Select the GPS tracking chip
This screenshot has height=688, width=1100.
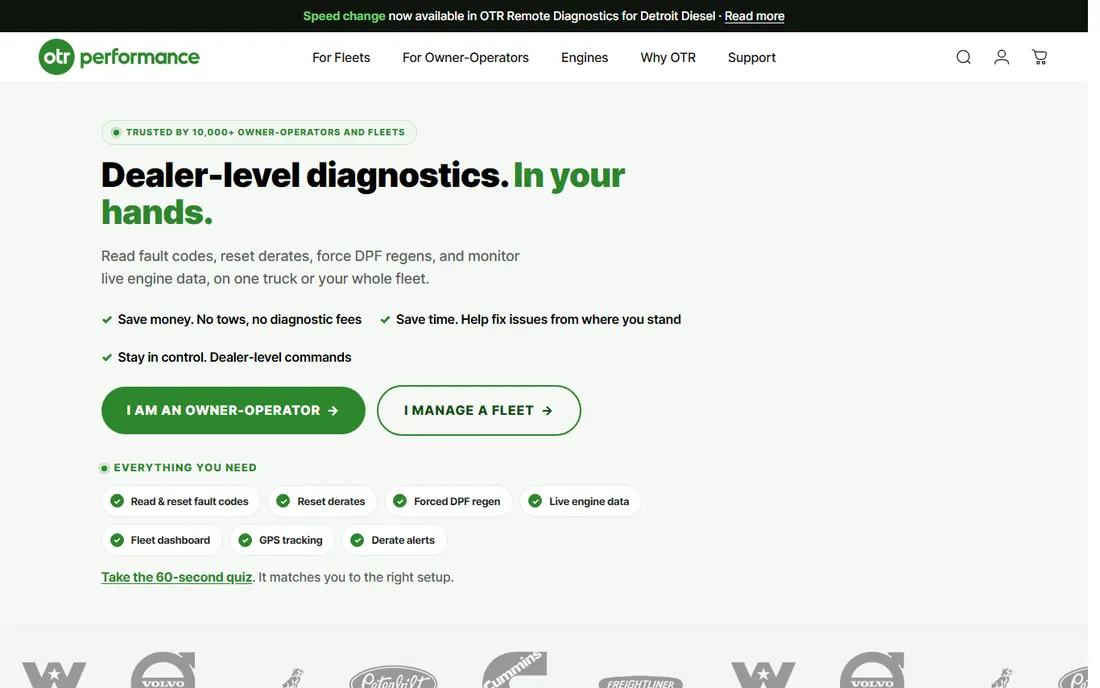click(x=282, y=540)
